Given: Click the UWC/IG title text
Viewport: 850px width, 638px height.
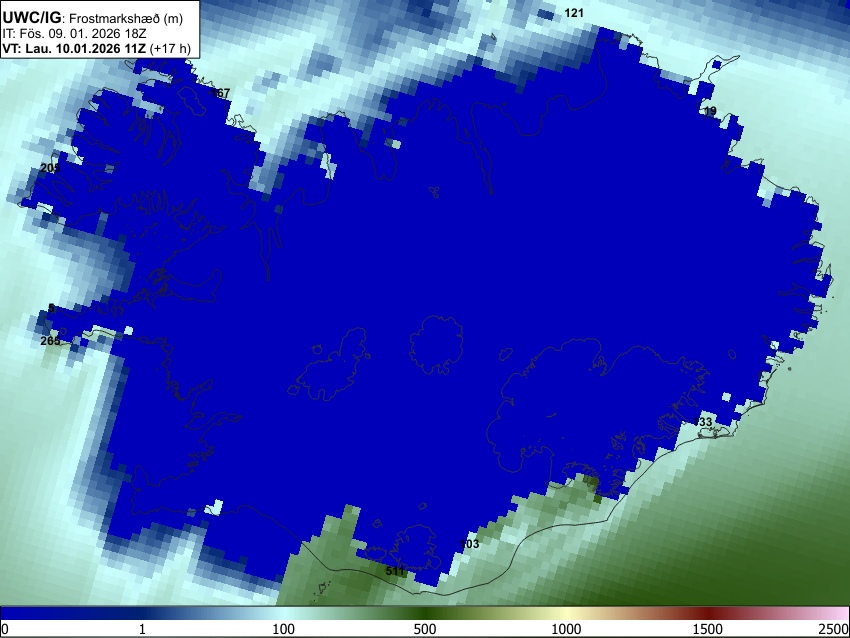Looking at the screenshot, I should click(32, 17).
